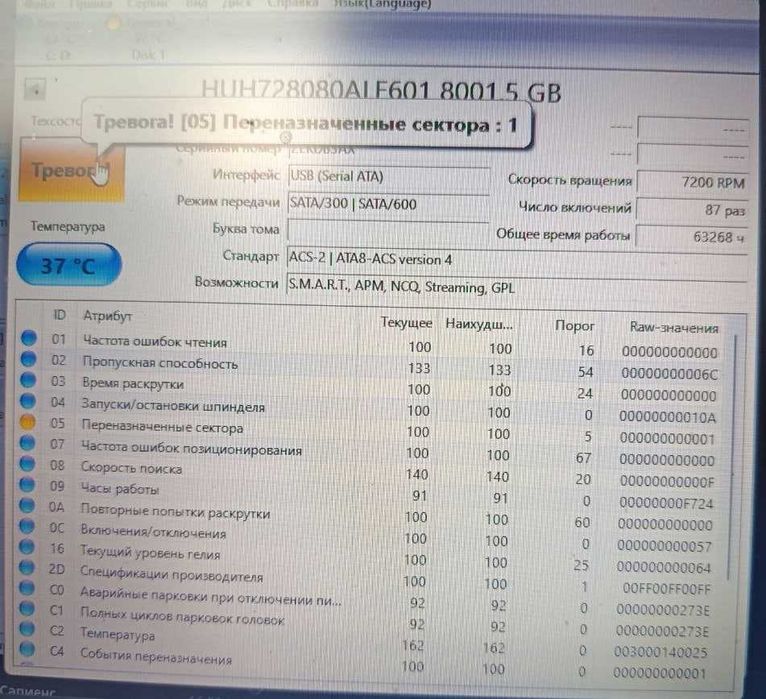This screenshot has height=699, width=766.
Task: Select the Disk 1 drive tab
Action: (148, 55)
